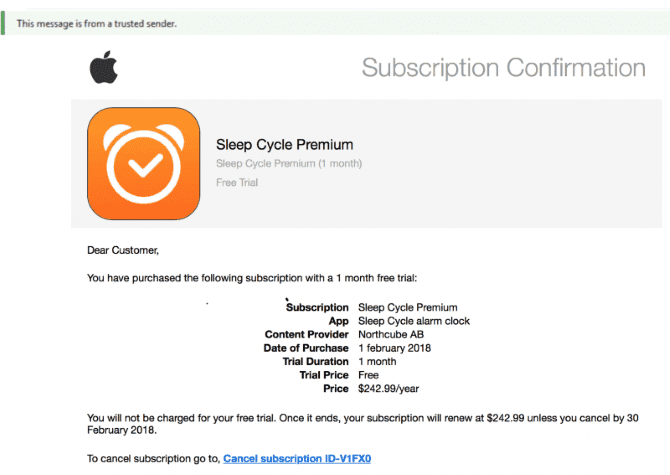Click the Northcube AB content provider value

click(x=391, y=334)
